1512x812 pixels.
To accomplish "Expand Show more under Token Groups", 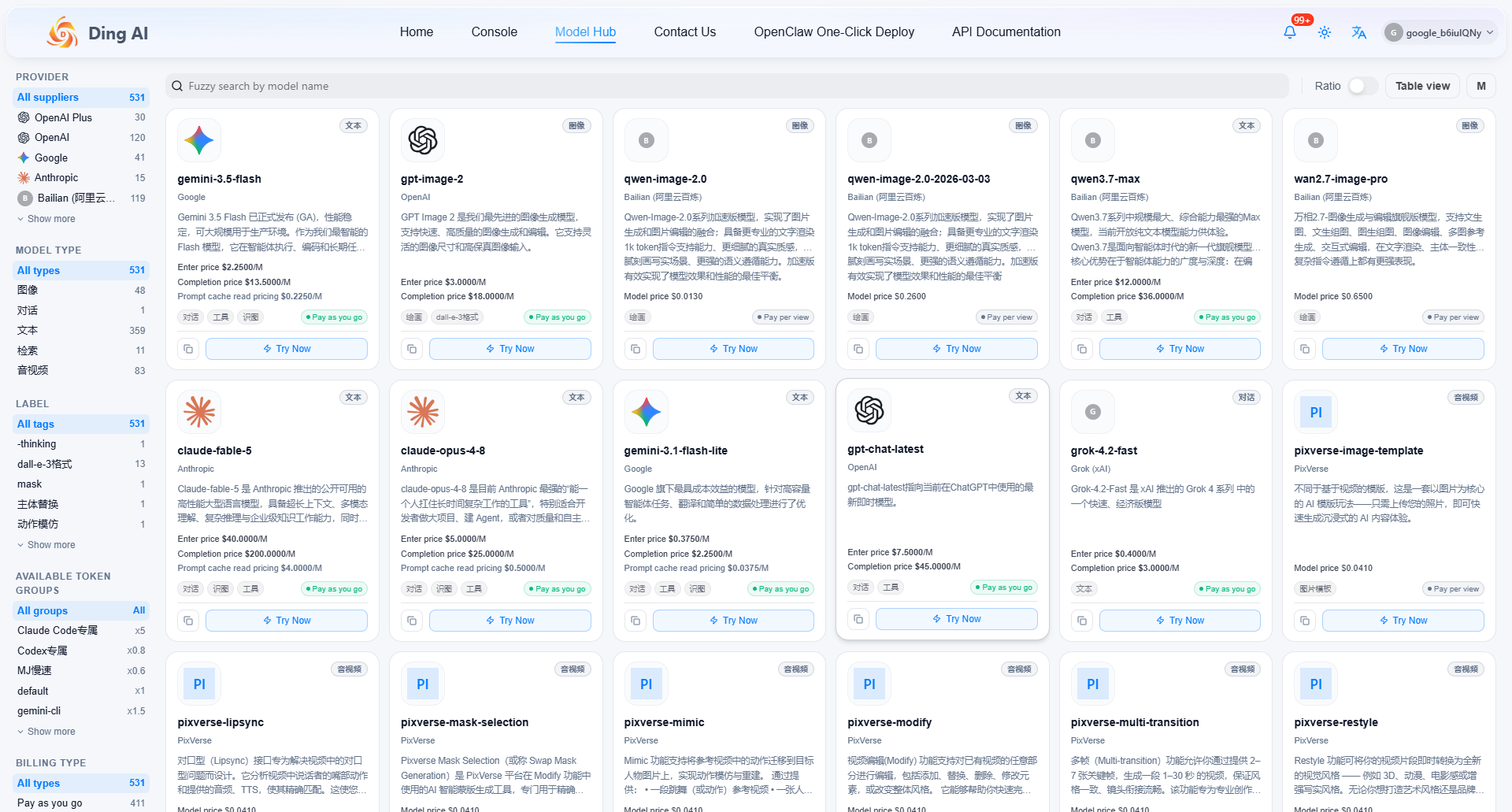I will click(x=46, y=732).
